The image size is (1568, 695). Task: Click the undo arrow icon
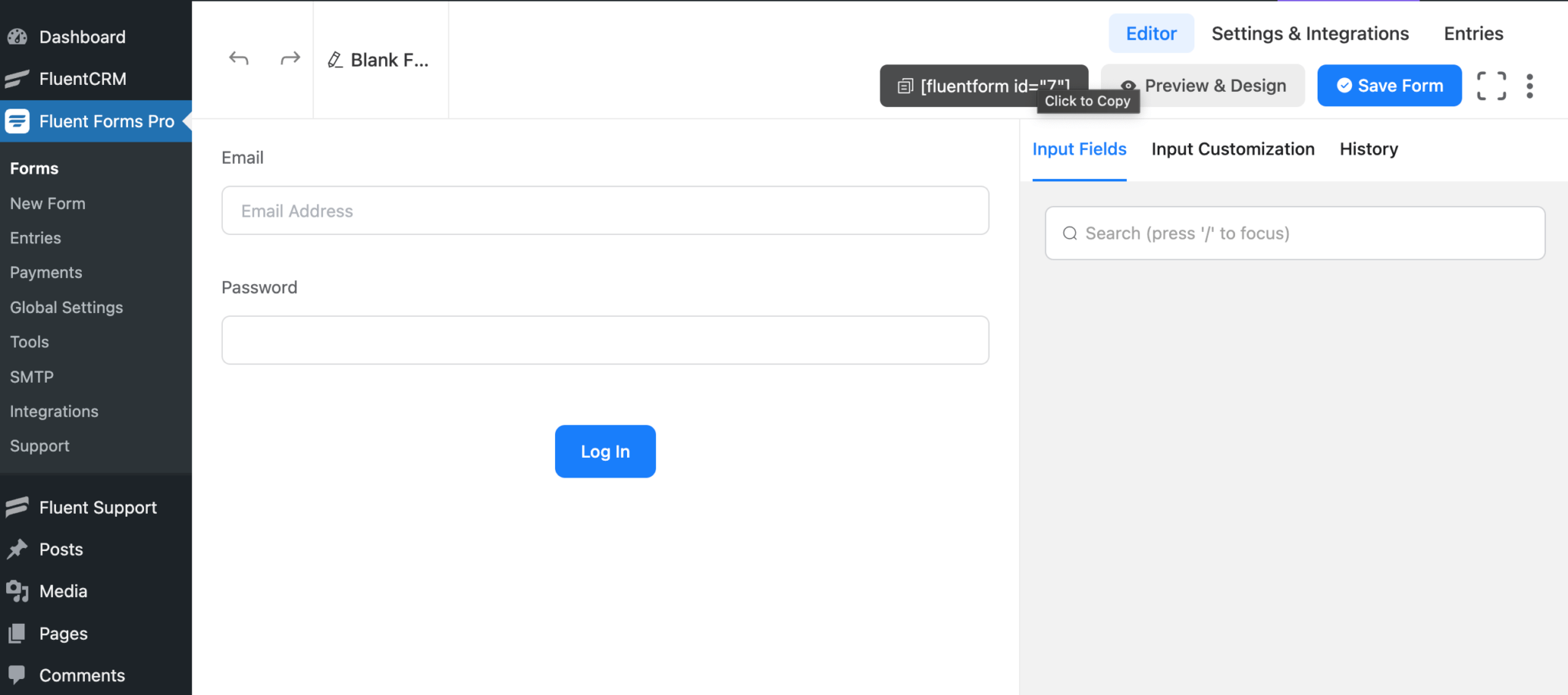click(x=238, y=57)
